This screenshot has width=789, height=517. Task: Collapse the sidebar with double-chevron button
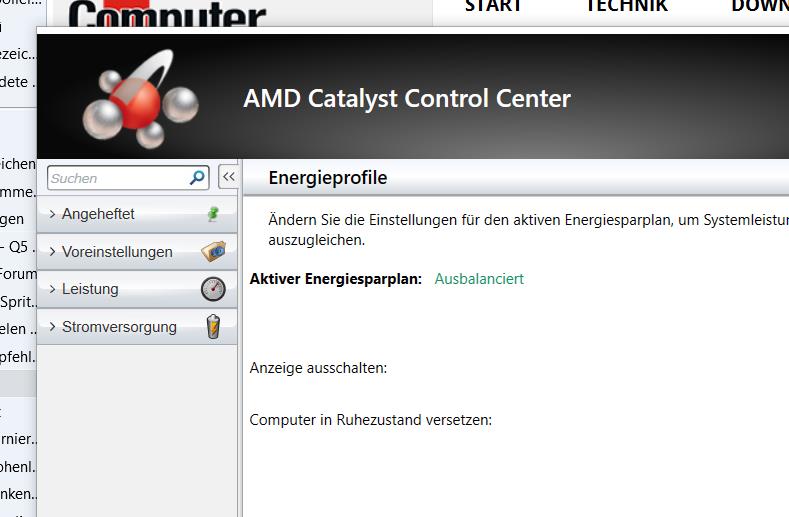tap(228, 177)
